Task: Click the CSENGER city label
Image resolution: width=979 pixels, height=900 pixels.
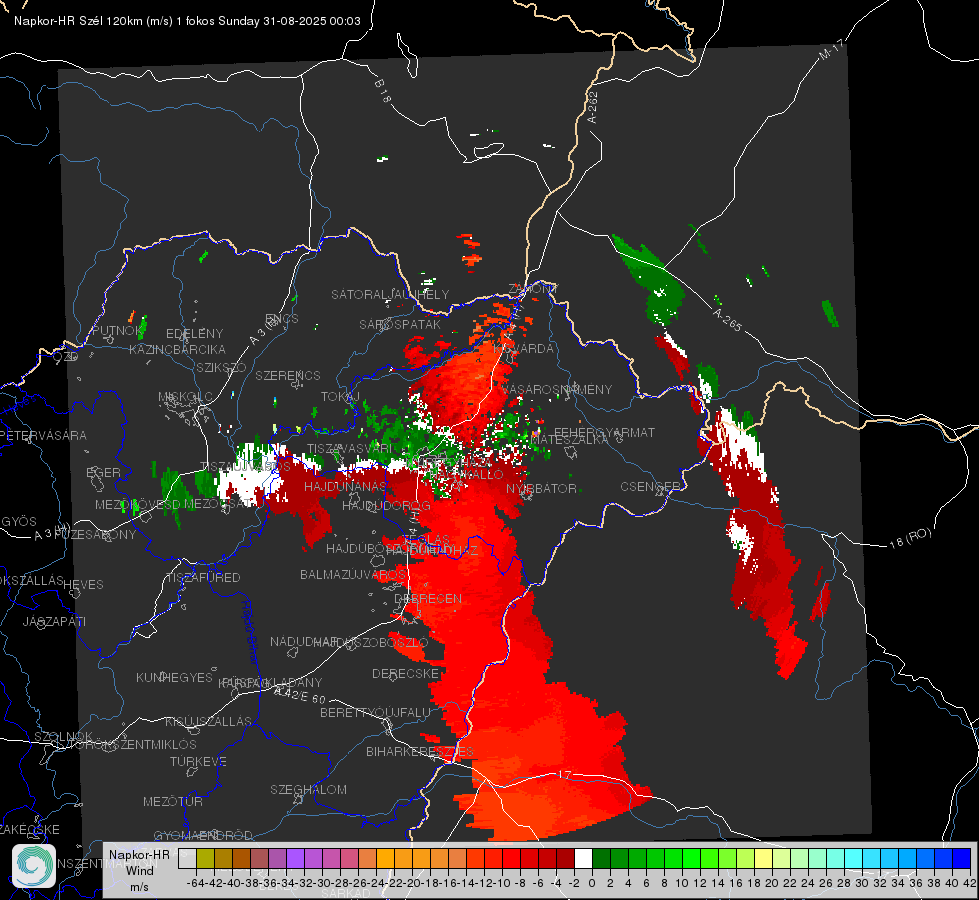Action: coord(650,487)
